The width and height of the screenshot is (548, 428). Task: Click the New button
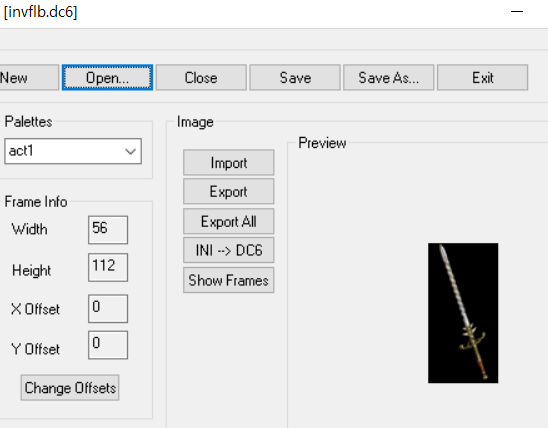pos(29,78)
